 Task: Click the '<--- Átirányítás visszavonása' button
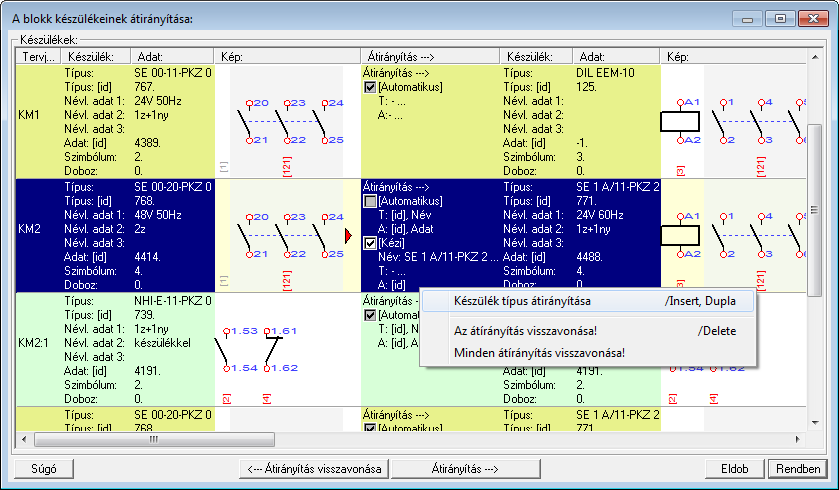coord(314,468)
